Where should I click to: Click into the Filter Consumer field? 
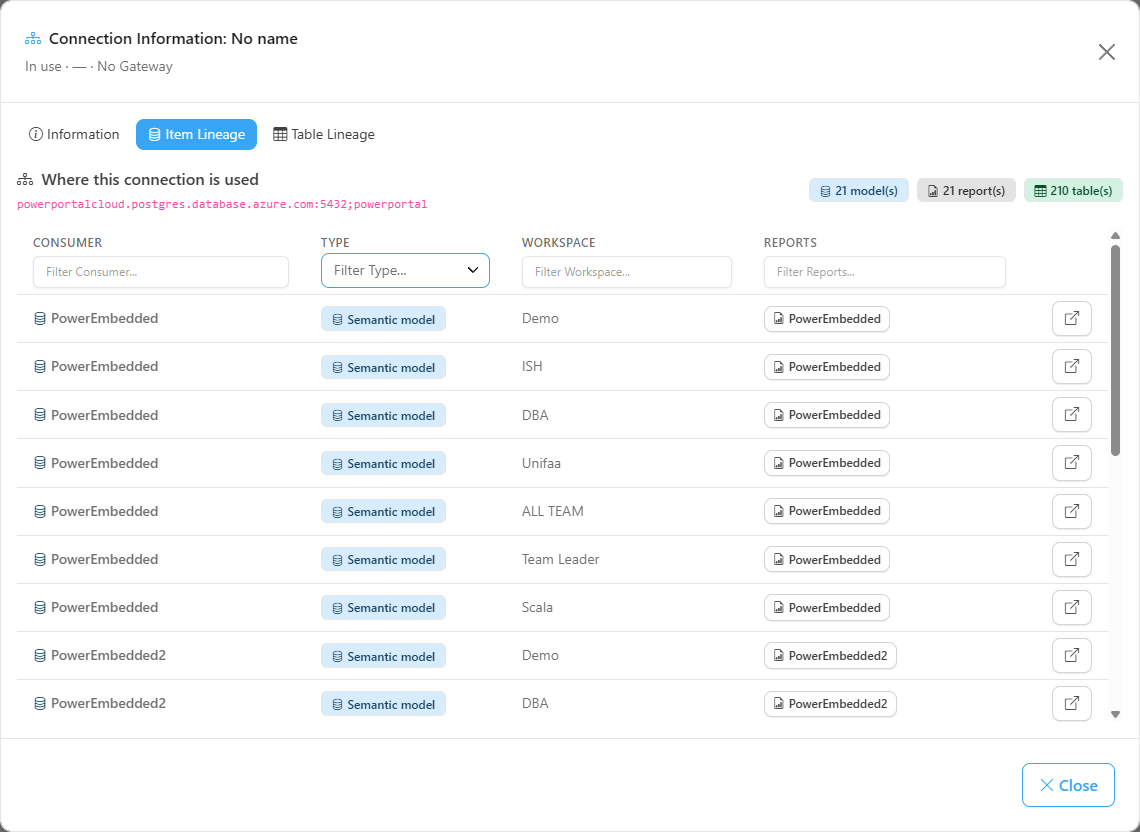click(161, 272)
